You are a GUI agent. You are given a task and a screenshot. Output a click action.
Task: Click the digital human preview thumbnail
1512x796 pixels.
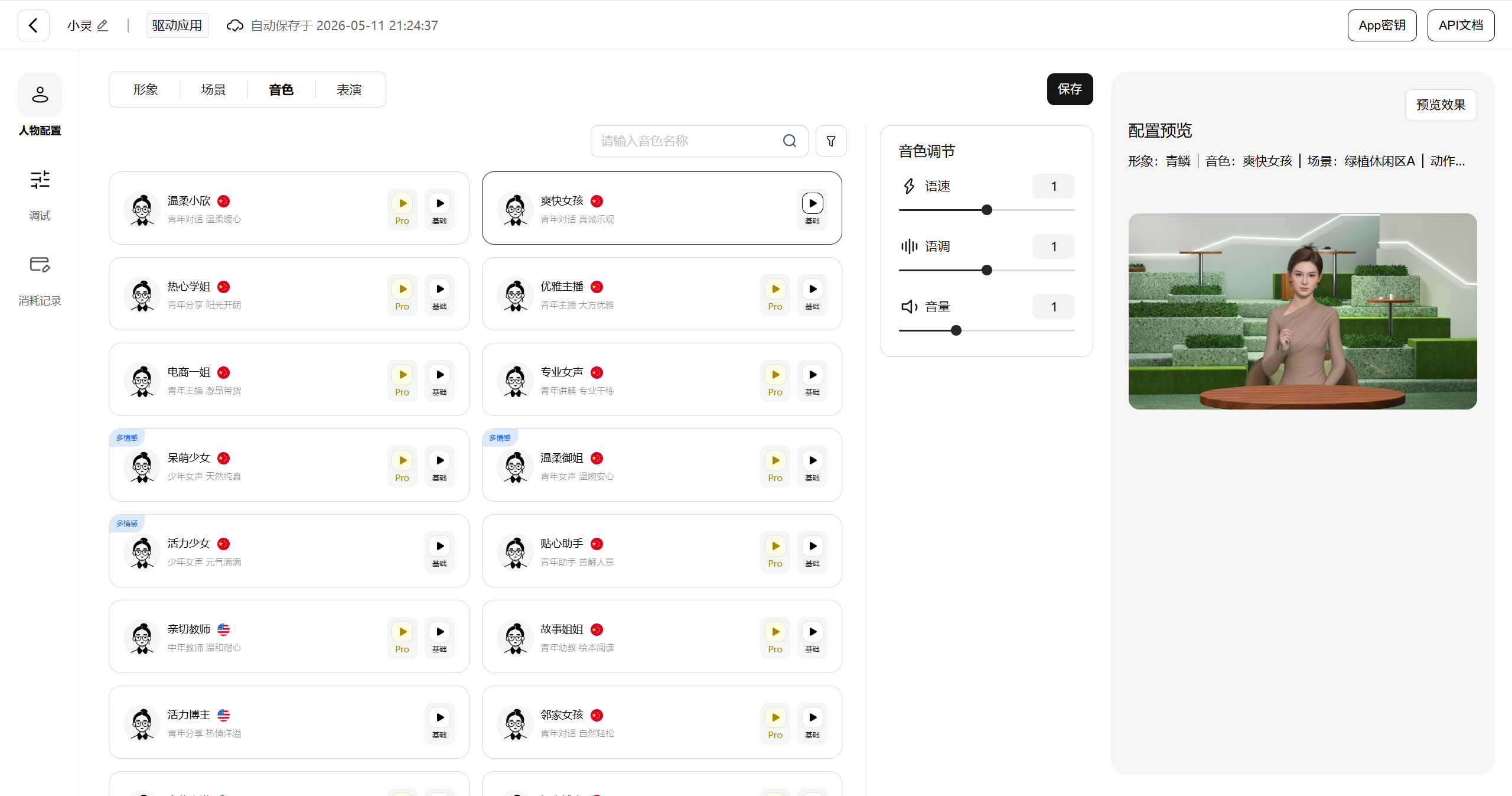point(1302,311)
